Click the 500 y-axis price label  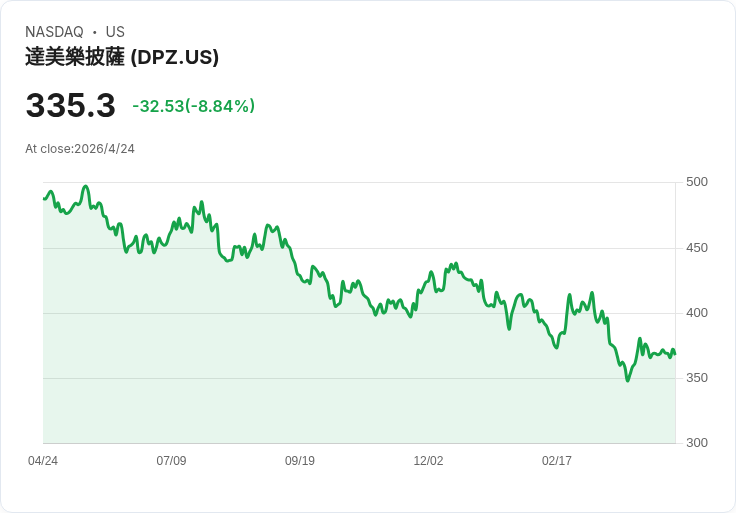click(x=697, y=182)
